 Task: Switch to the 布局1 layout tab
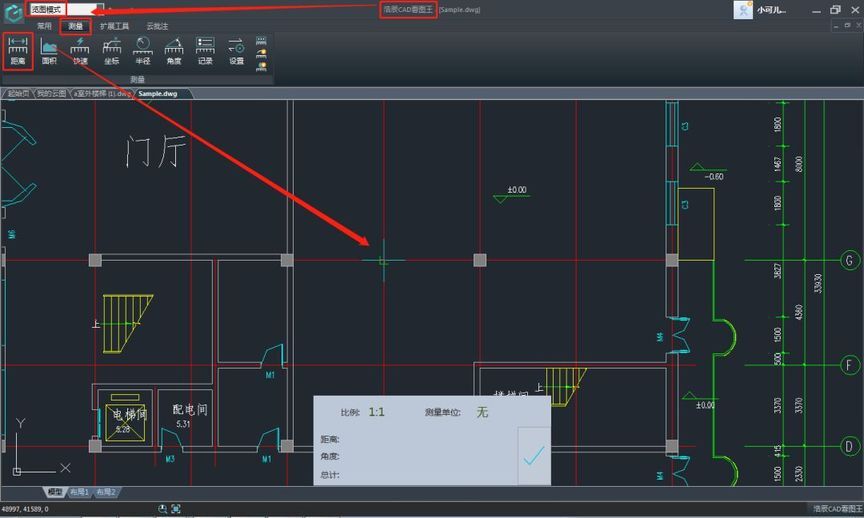79,492
